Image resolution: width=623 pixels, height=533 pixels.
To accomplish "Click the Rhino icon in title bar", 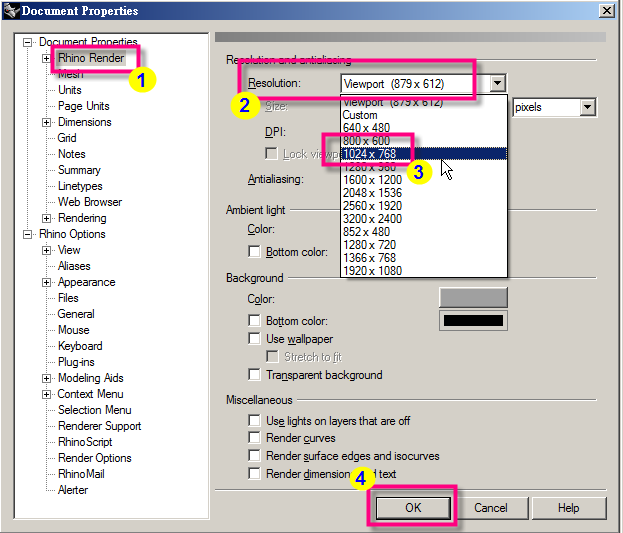I will (11, 10).
